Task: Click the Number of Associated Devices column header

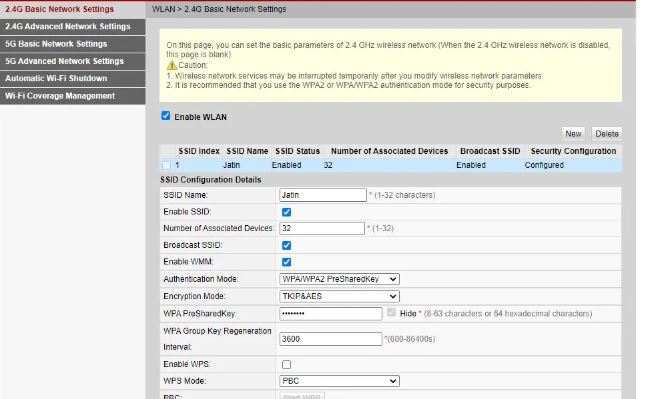Action: tap(390, 151)
